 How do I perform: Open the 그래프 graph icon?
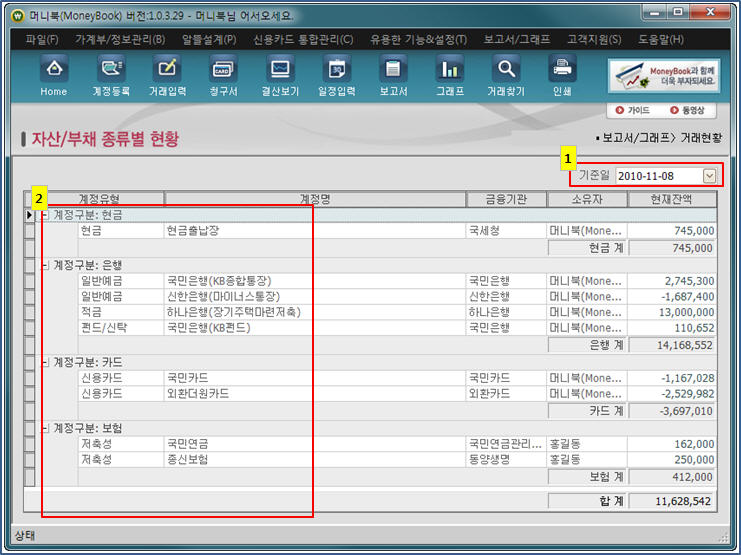(x=449, y=76)
